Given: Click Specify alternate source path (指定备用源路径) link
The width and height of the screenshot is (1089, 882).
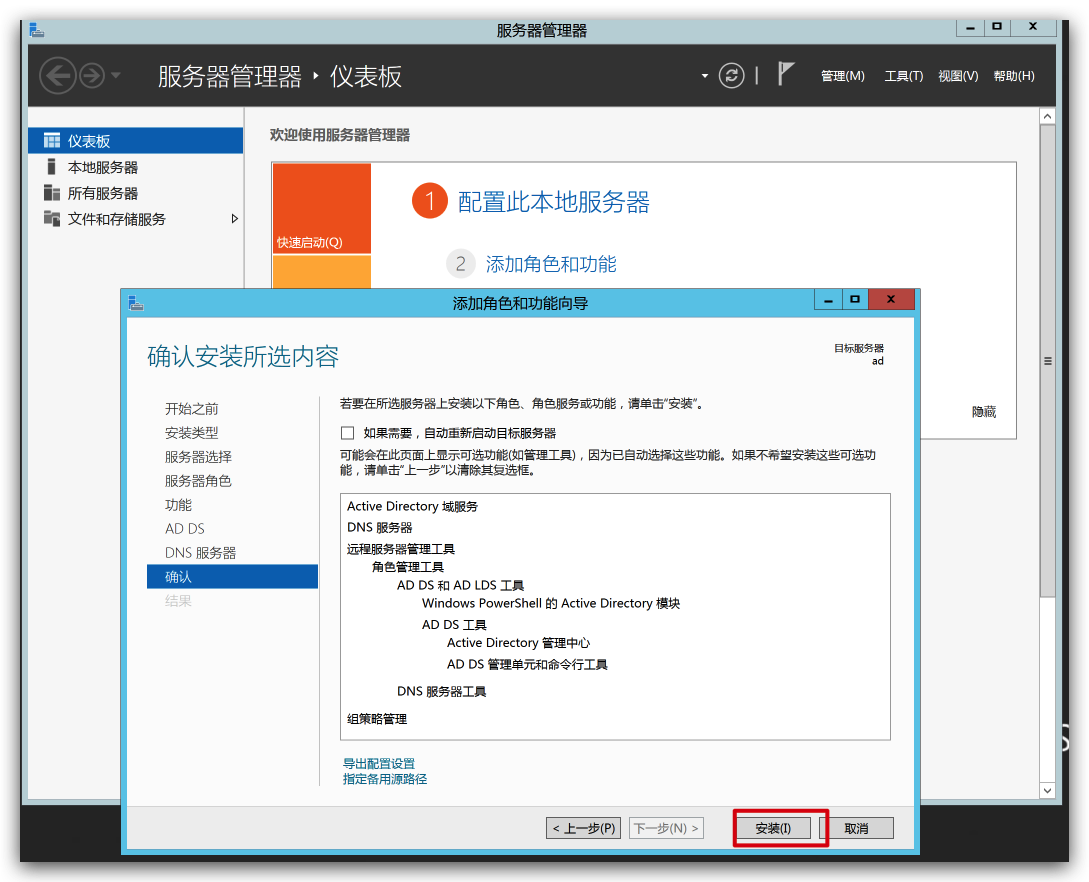Looking at the screenshot, I should coord(384,779).
